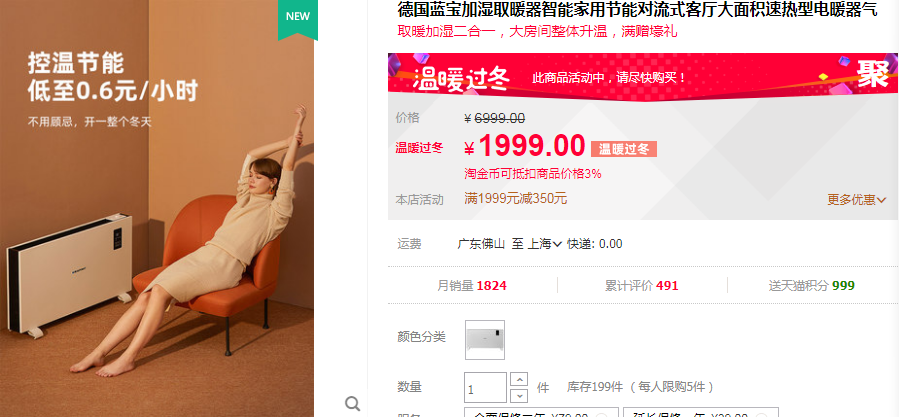The width and height of the screenshot is (899, 417).
Task: Decrease quantity with the down arrow
Action: point(518,395)
